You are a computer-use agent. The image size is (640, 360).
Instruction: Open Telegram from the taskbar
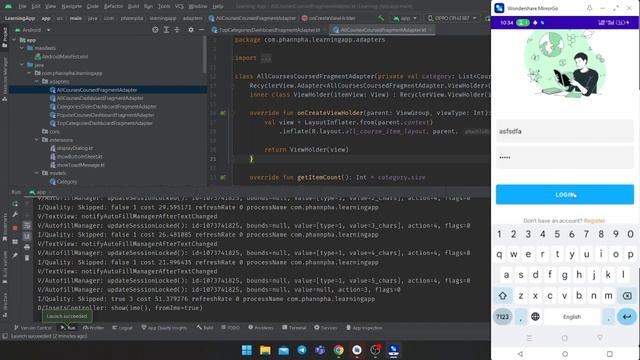(302, 350)
